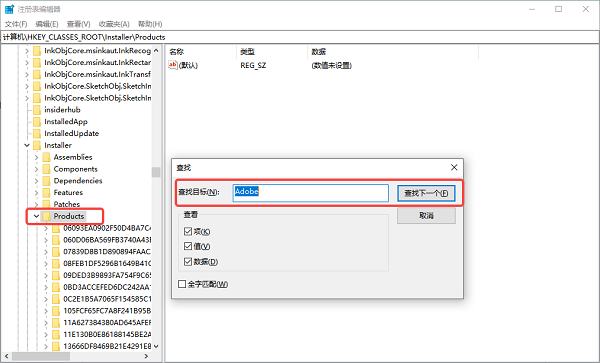Click folder icon of 0BD3ACCEFED6DC242AA key
Screen dimensions: 600x363
pos(56,288)
